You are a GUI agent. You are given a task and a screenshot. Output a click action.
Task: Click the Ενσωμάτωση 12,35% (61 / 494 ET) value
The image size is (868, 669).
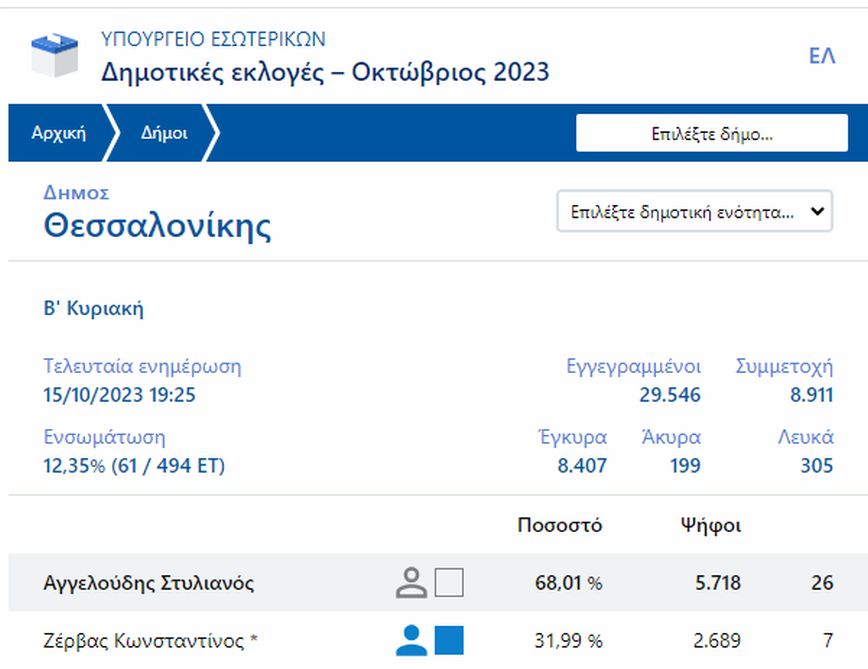pyautogui.click(x=134, y=466)
